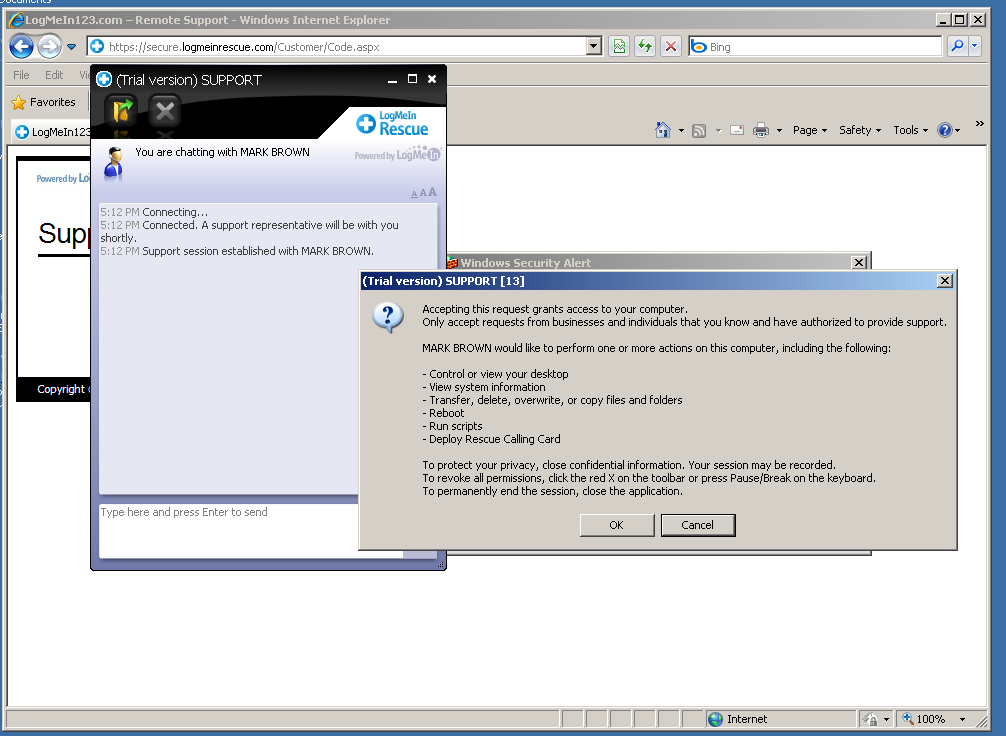This screenshot has width=1006, height=736.
Task: Click the question mark icon in the dialog
Action: [x=388, y=318]
